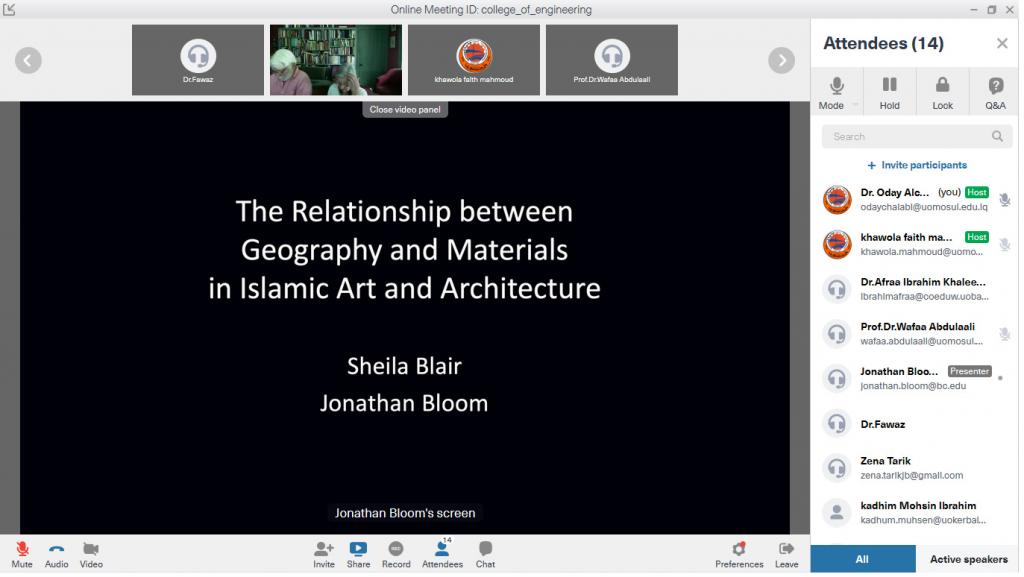Open the Q&A panel

pyautogui.click(x=995, y=92)
